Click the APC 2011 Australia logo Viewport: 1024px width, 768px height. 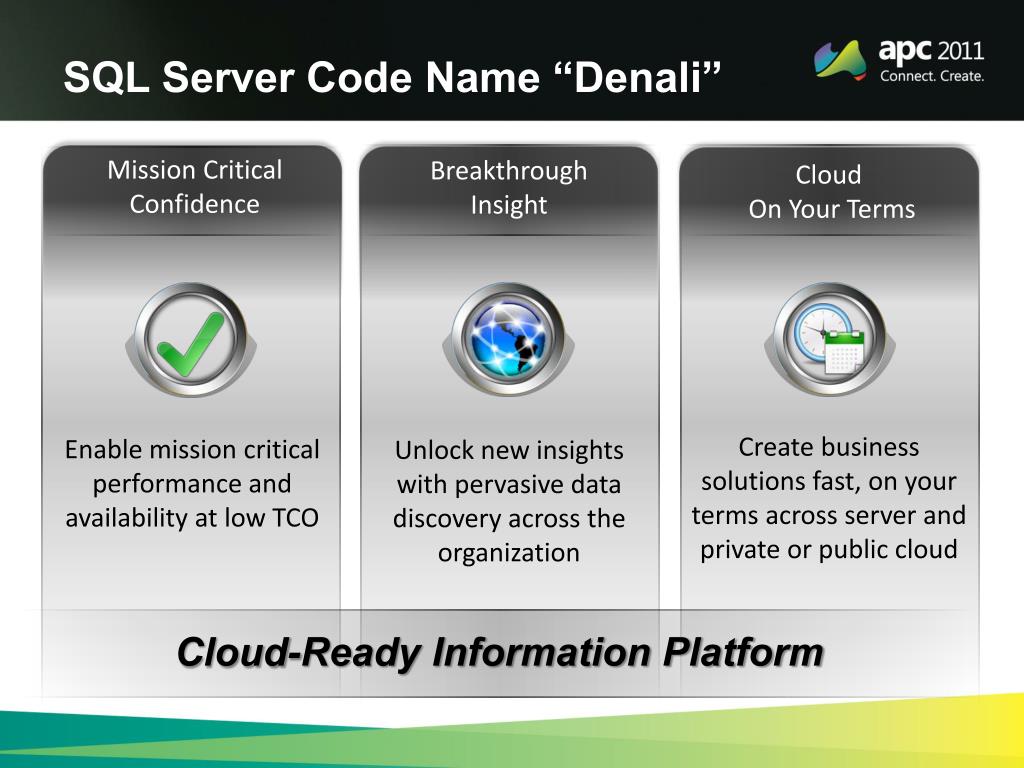pyautogui.click(x=899, y=60)
